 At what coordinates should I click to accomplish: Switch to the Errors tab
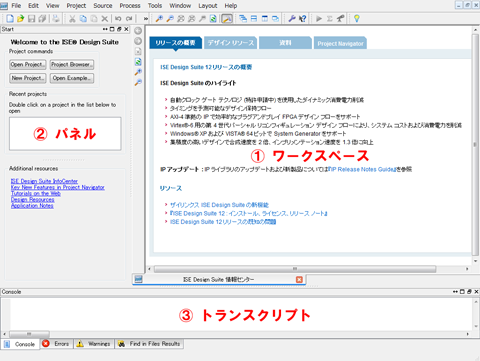click(56, 344)
